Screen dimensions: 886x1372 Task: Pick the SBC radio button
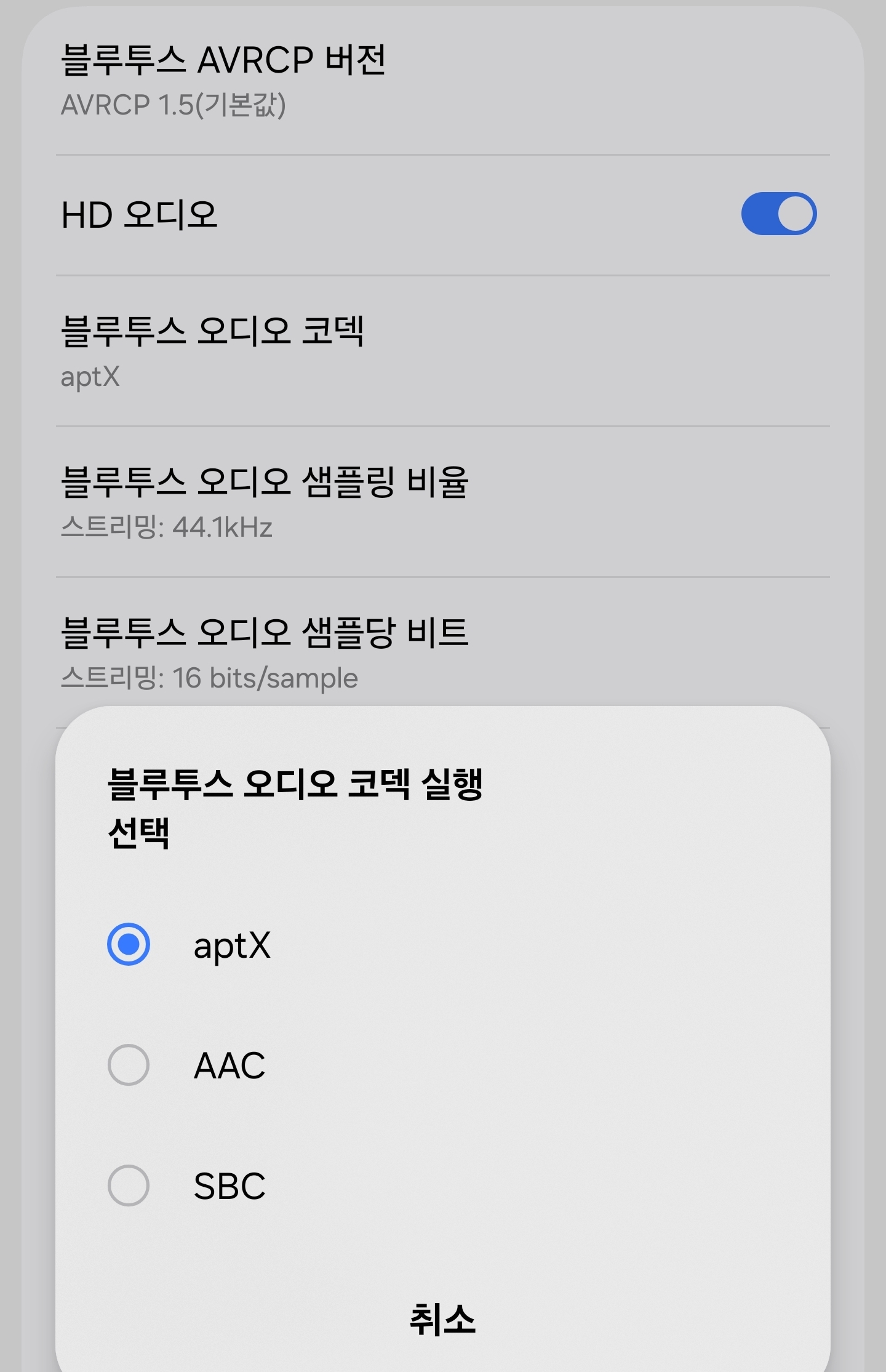click(129, 1185)
